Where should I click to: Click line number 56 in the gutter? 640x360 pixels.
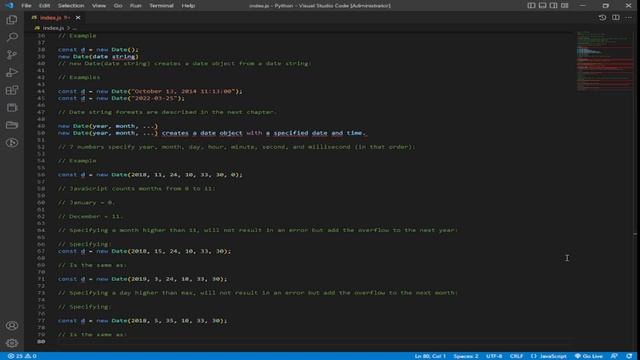(x=41, y=175)
